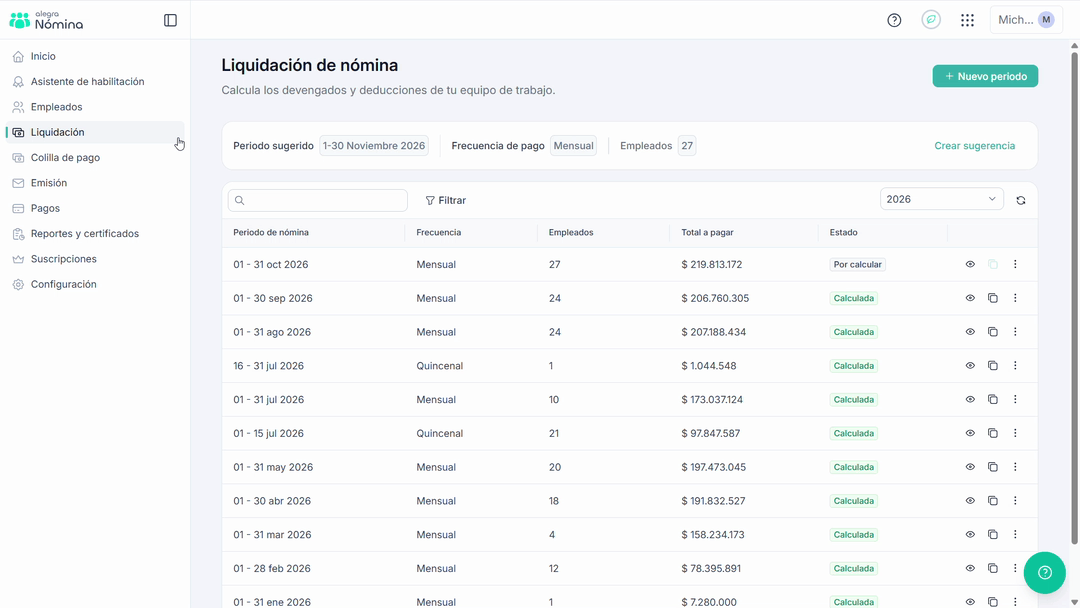
Task: Click the Nuevo periodo button
Action: click(985, 76)
